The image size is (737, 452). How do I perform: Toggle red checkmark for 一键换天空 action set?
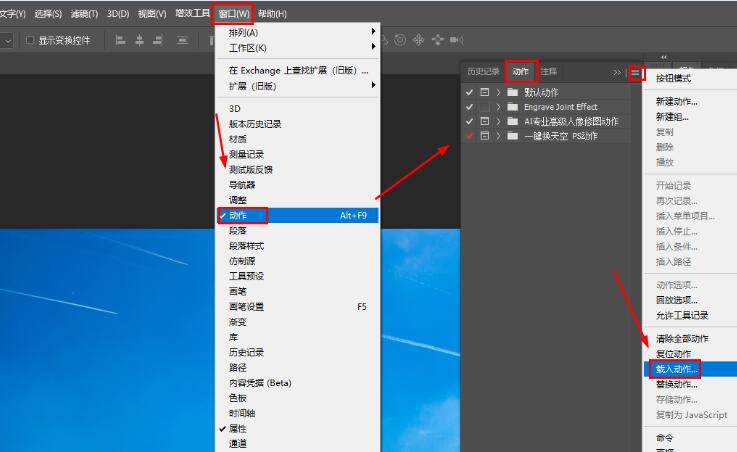[470, 135]
